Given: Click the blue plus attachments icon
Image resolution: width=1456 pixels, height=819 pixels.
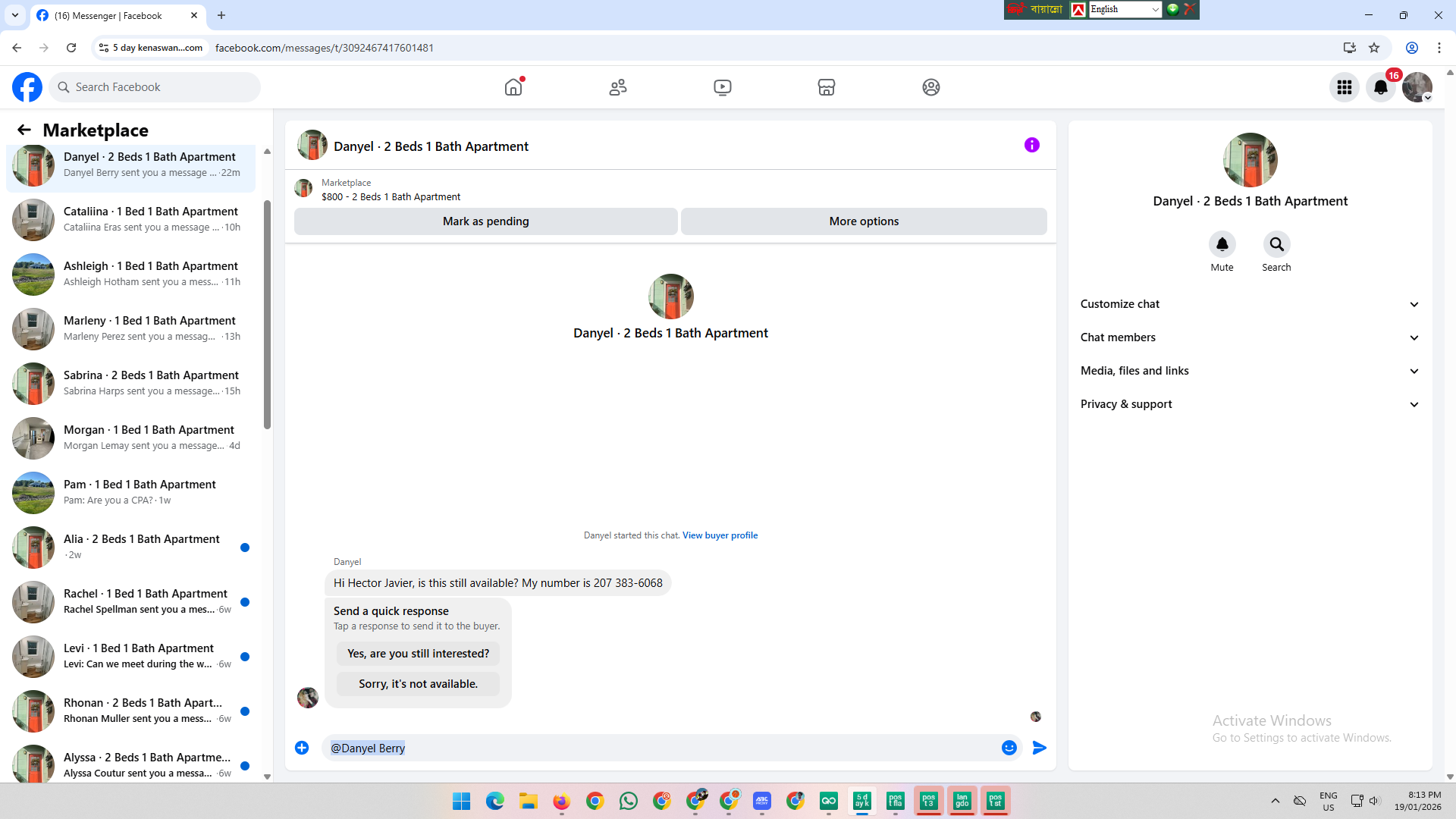Looking at the screenshot, I should pyautogui.click(x=302, y=748).
